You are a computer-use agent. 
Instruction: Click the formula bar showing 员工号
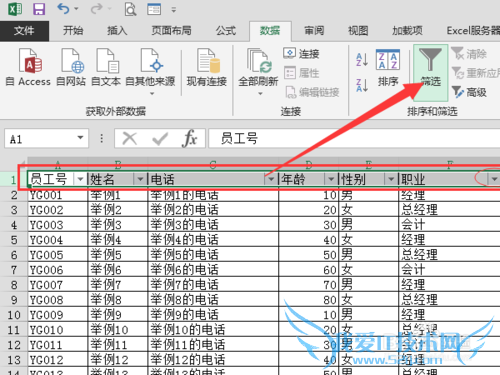pyautogui.click(x=354, y=138)
